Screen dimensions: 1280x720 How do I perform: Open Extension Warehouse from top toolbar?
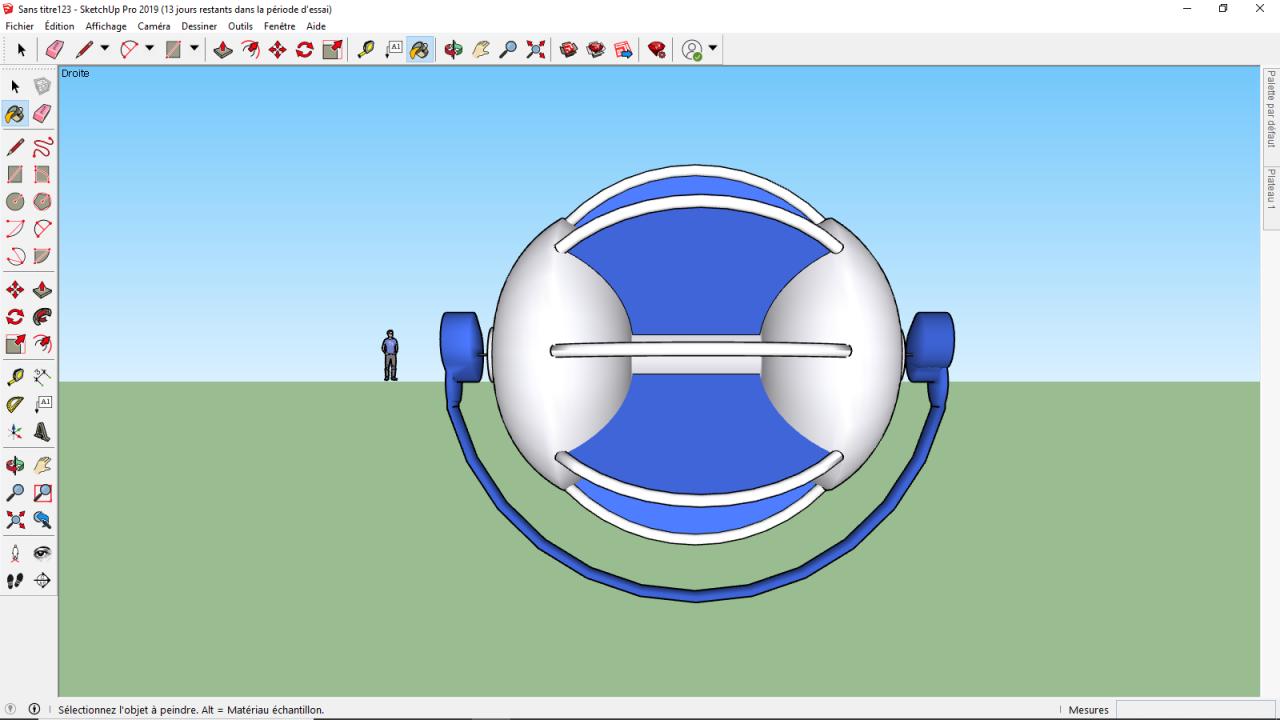[596, 49]
